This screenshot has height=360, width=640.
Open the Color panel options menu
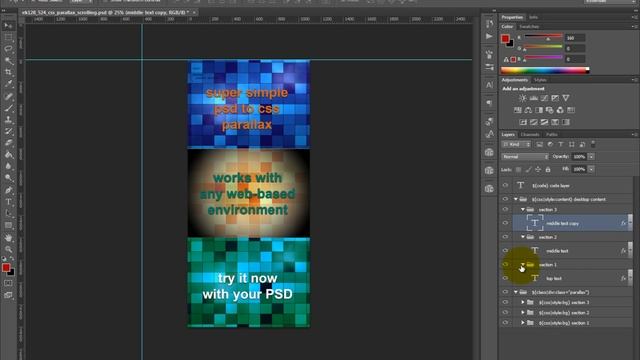[x=634, y=27]
